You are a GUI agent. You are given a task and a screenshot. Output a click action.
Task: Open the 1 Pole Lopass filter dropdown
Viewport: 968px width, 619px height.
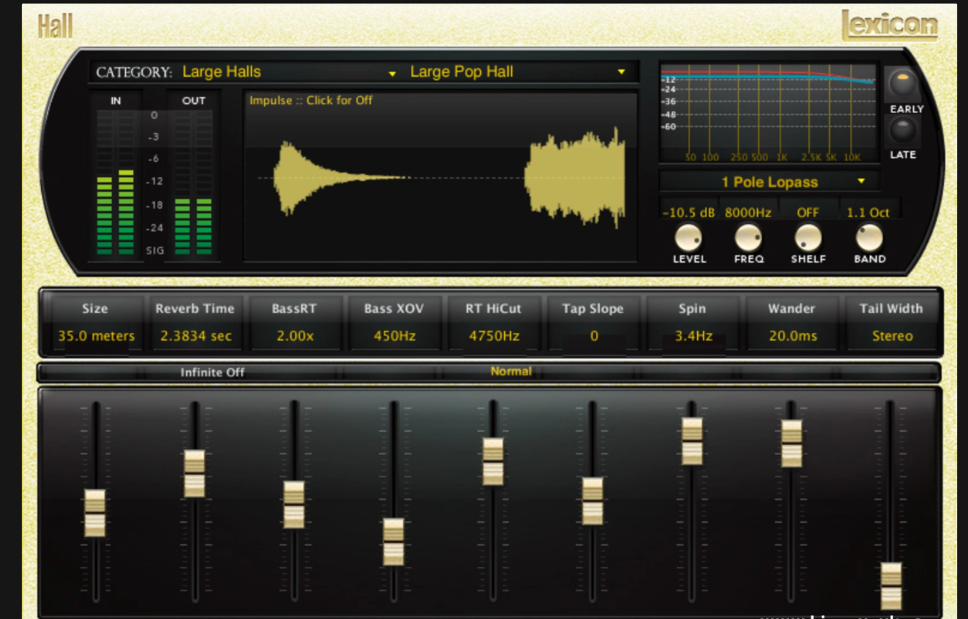[x=768, y=181]
